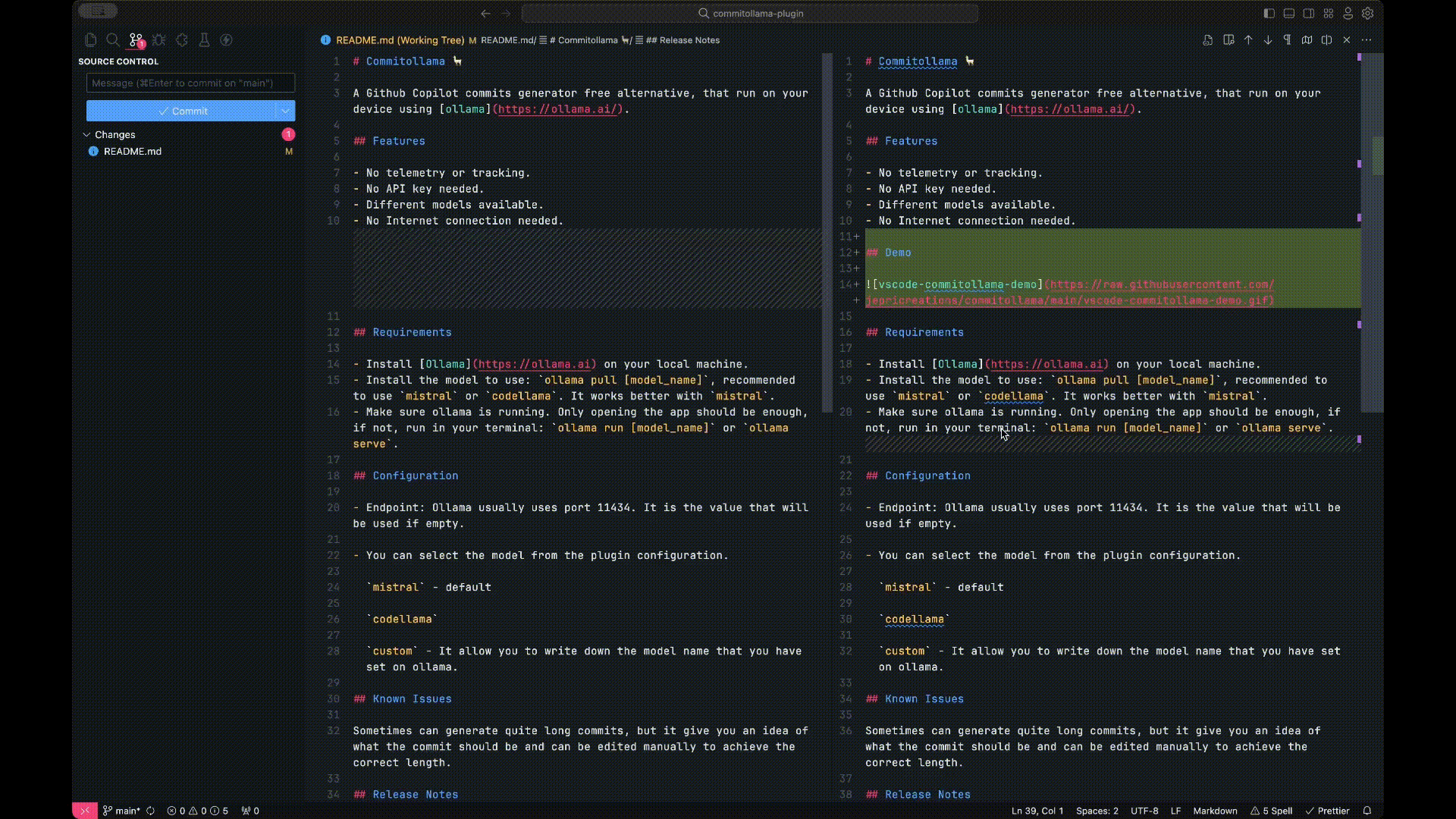Click the ## Known Issues heading in left pane
The image size is (1456, 819).
tap(402, 699)
